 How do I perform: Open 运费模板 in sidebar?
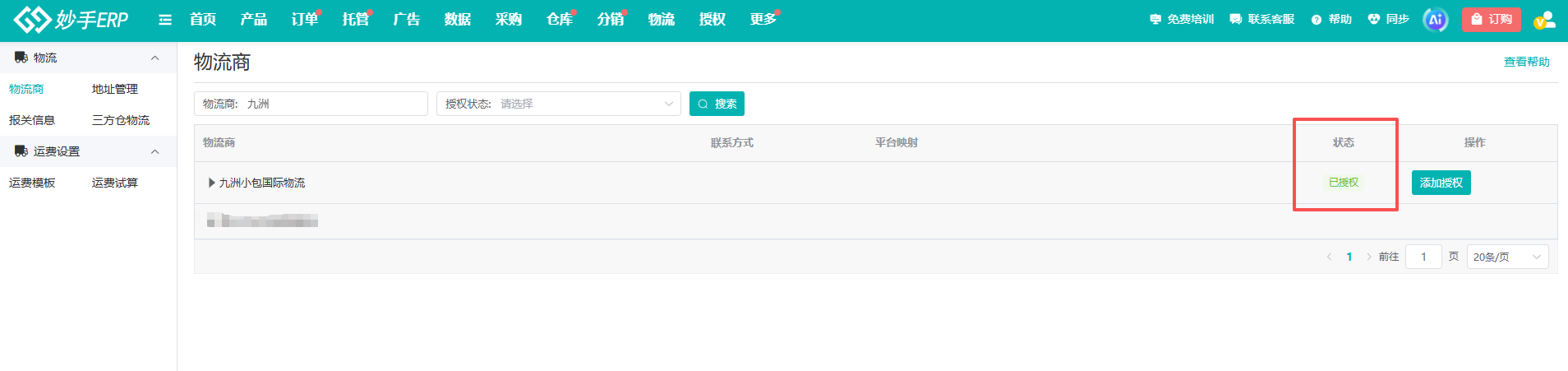pos(32,183)
